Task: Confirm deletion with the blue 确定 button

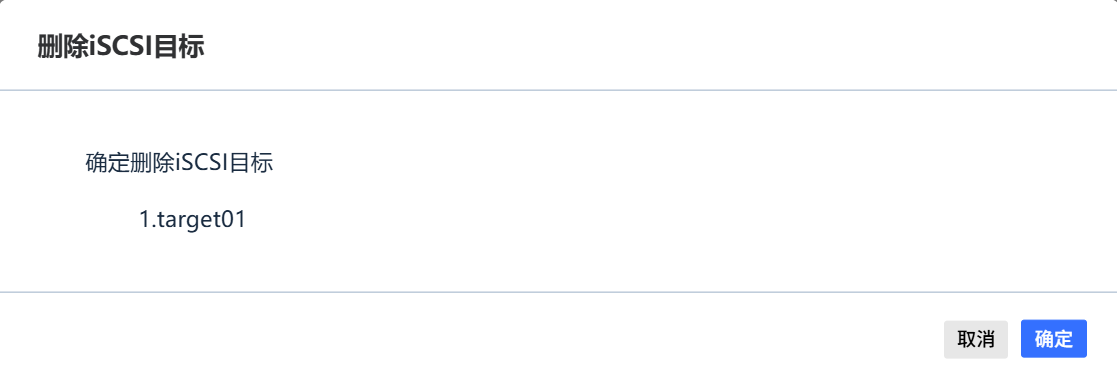Action: tap(1054, 339)
